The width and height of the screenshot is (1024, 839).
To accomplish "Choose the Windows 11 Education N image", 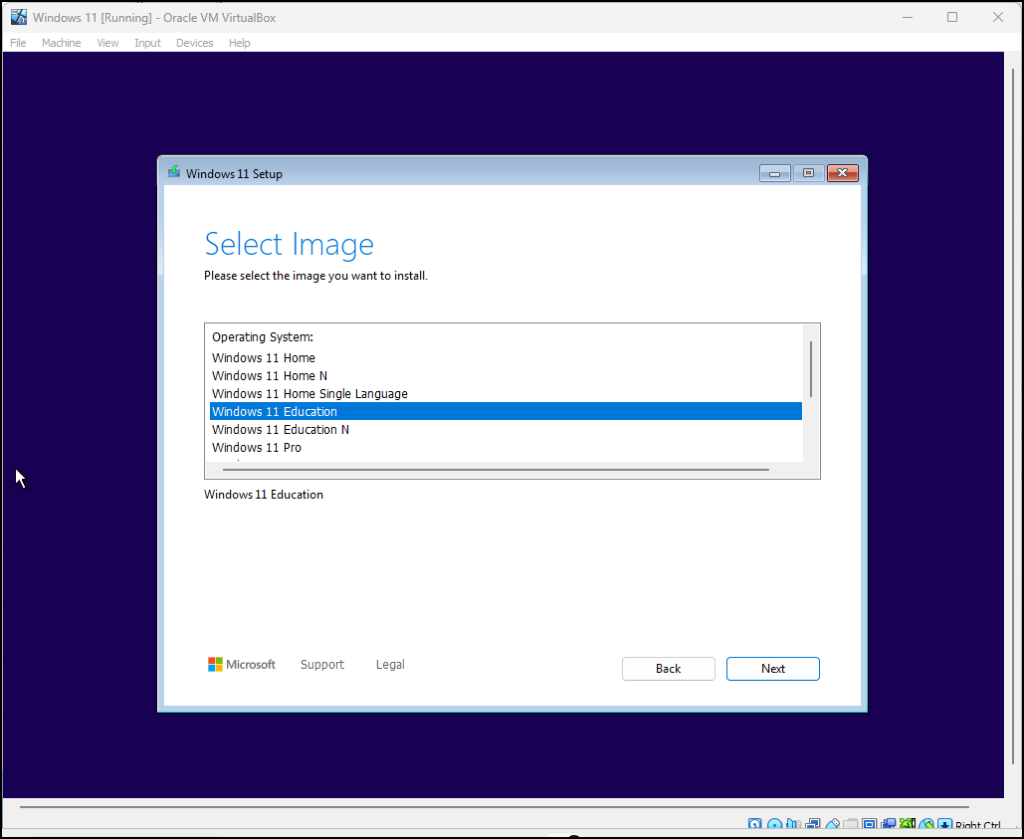I will point(505,430).
